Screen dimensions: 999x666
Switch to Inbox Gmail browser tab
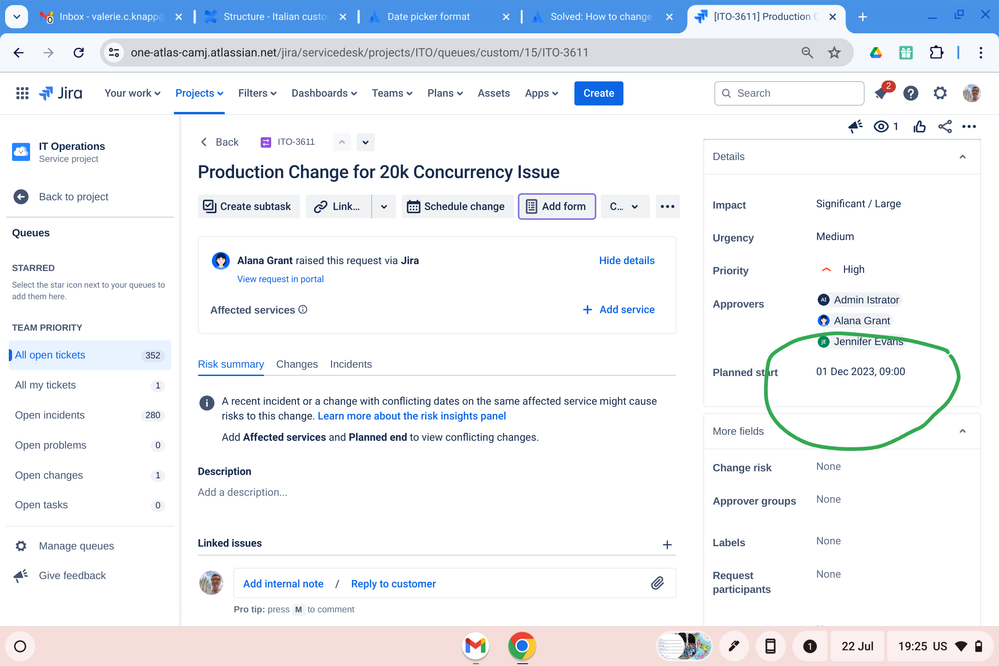click(111, 17)
